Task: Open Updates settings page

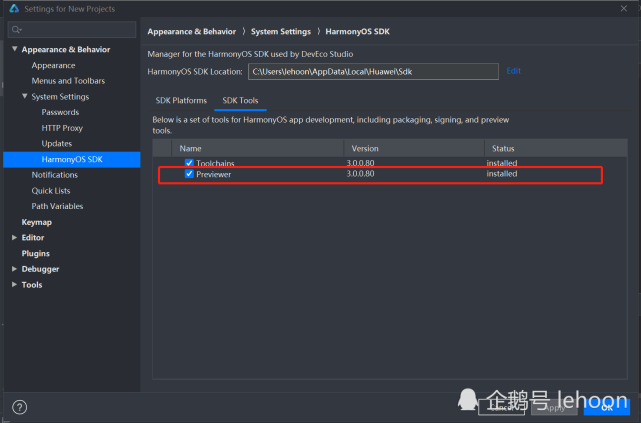Action: [x=57, y=143]
